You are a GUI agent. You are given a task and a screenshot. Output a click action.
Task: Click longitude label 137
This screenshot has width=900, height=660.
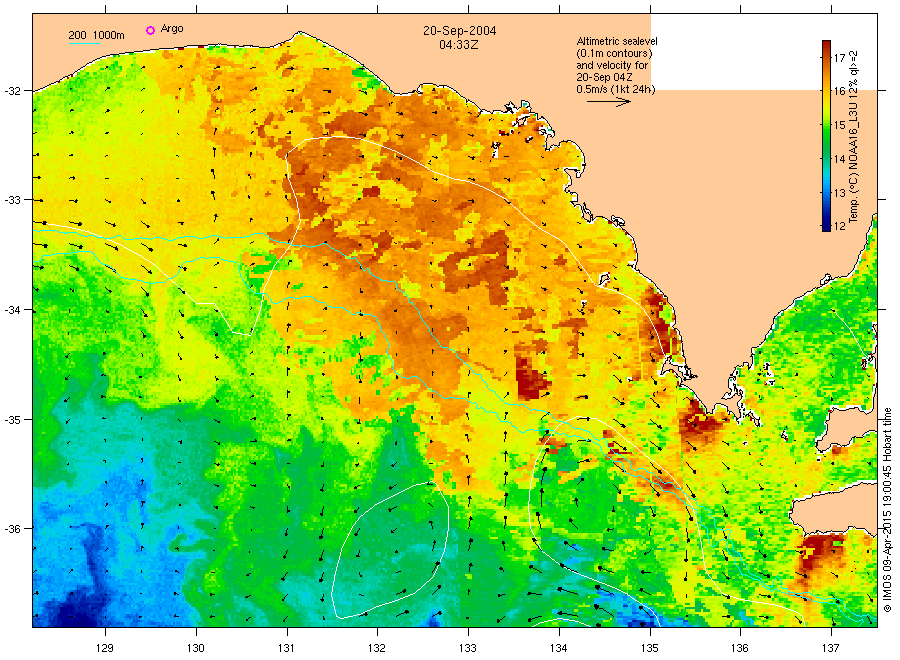pyautogui.click(x=831, y=648)
